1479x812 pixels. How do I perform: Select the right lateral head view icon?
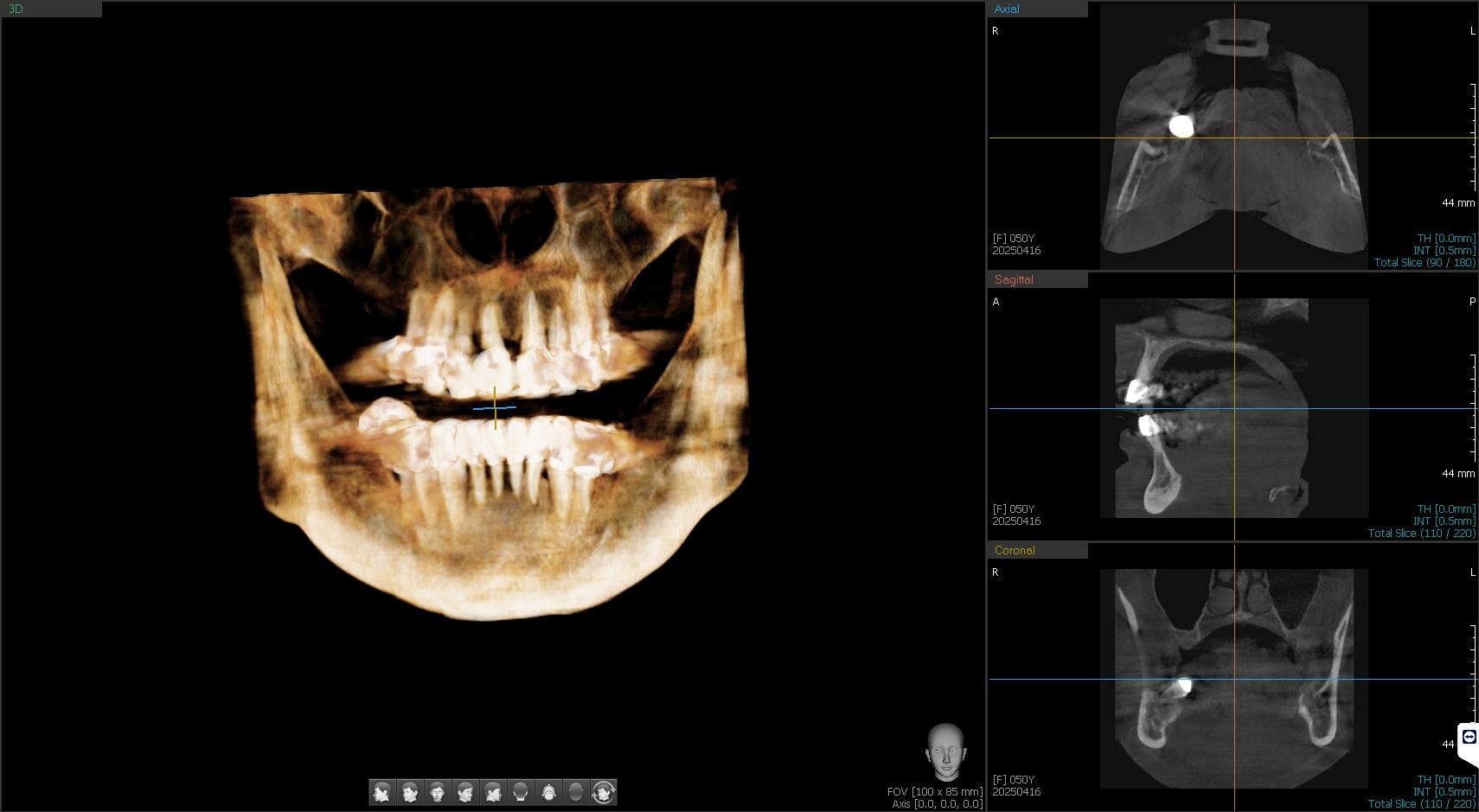(382, 792)
